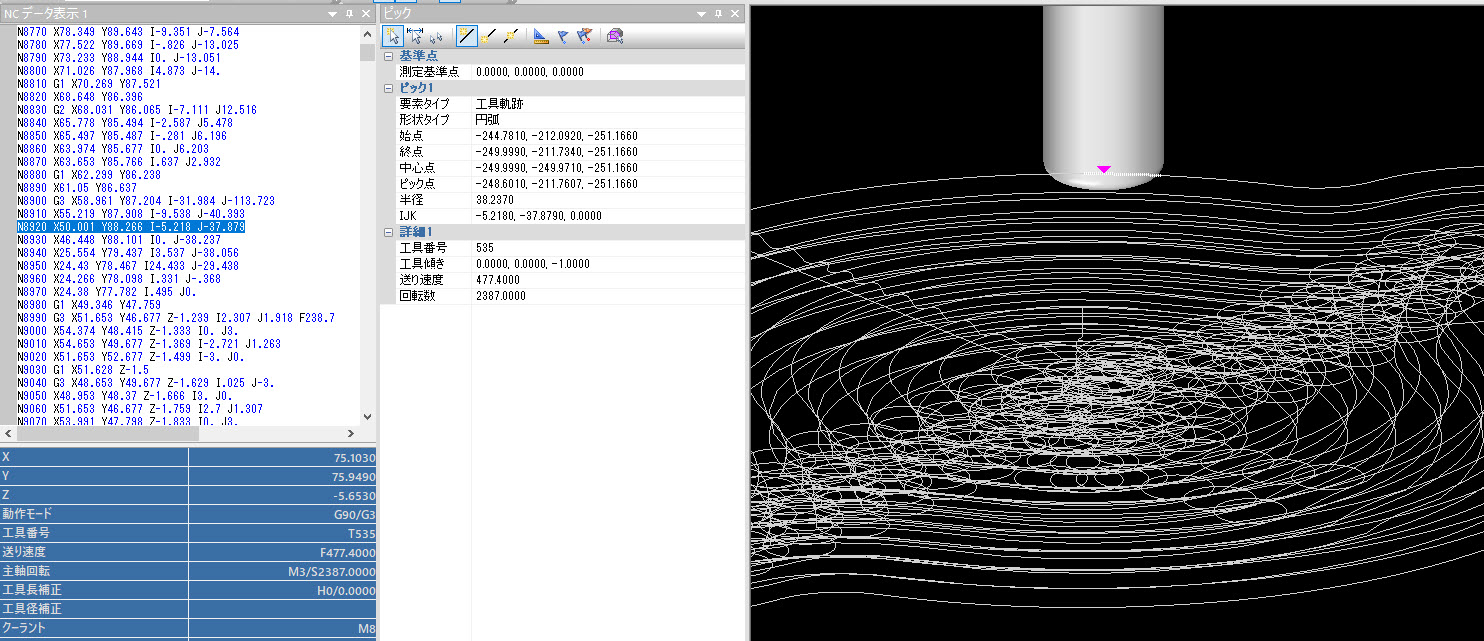1484x641 pixels.
Task: Select the IJK value row
Action: 570,216
